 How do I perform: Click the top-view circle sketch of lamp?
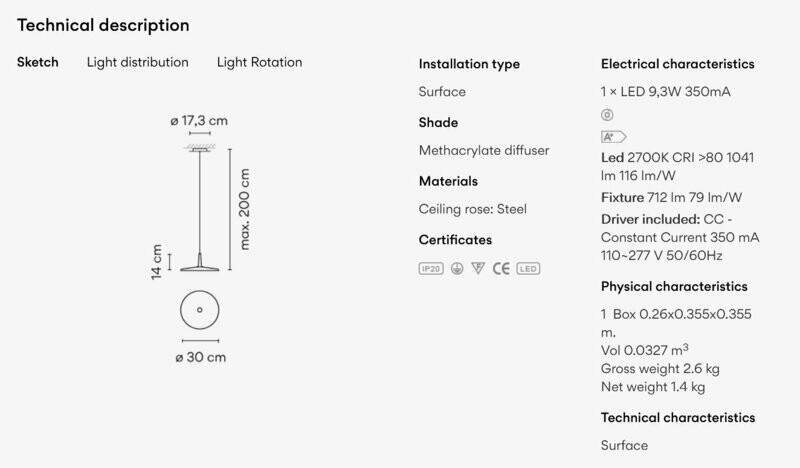pos(199,310)
